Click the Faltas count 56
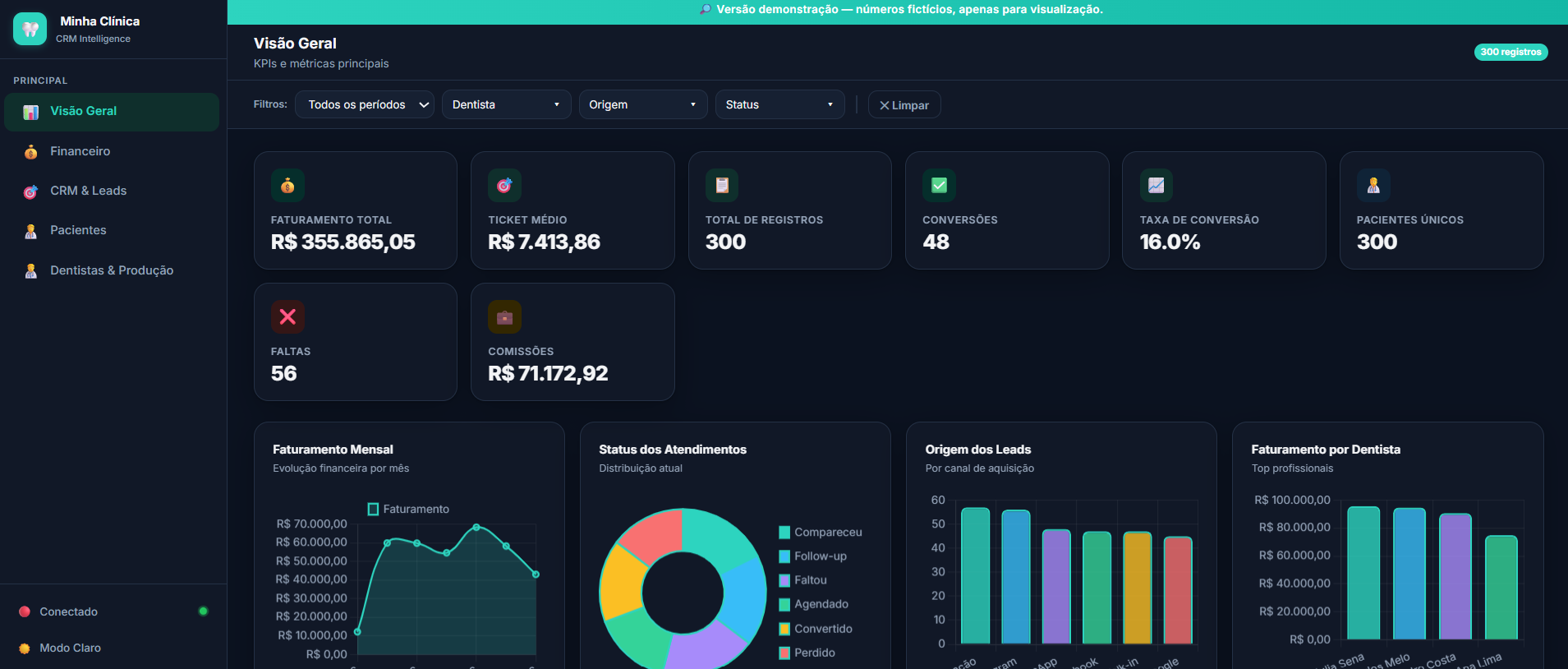Screen dimensions: 1568x669 [x=283, y=373]
